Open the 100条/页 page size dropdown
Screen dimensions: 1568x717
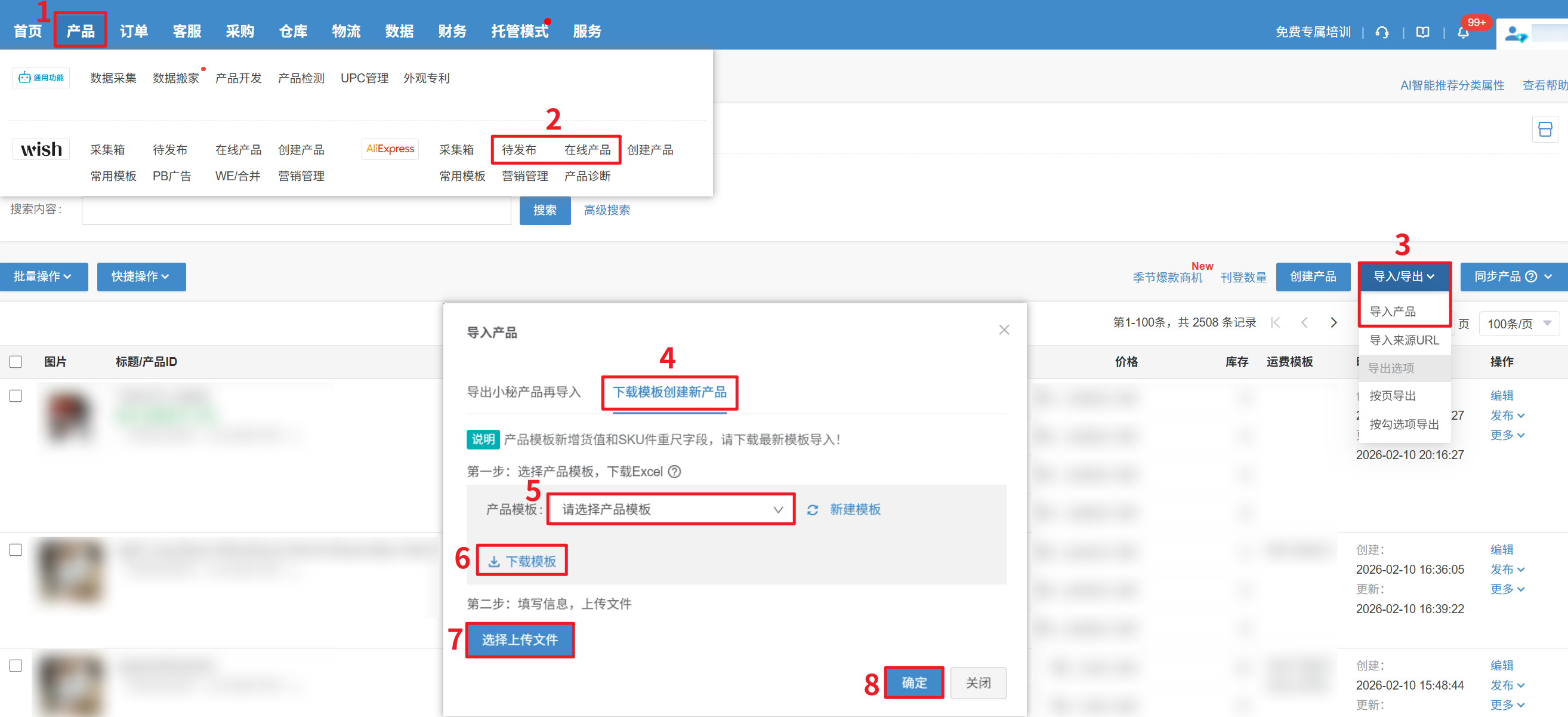1518,324
